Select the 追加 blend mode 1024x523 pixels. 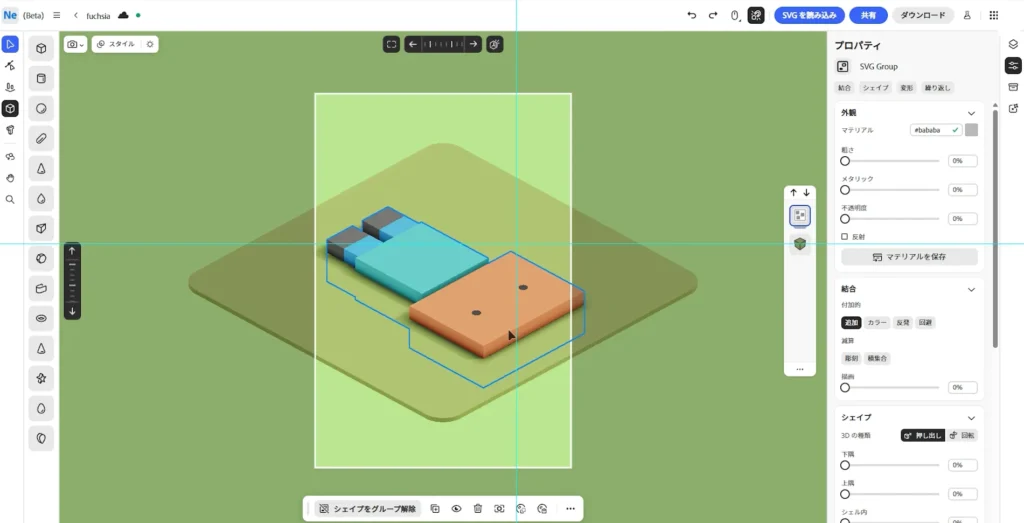[851, 323]
